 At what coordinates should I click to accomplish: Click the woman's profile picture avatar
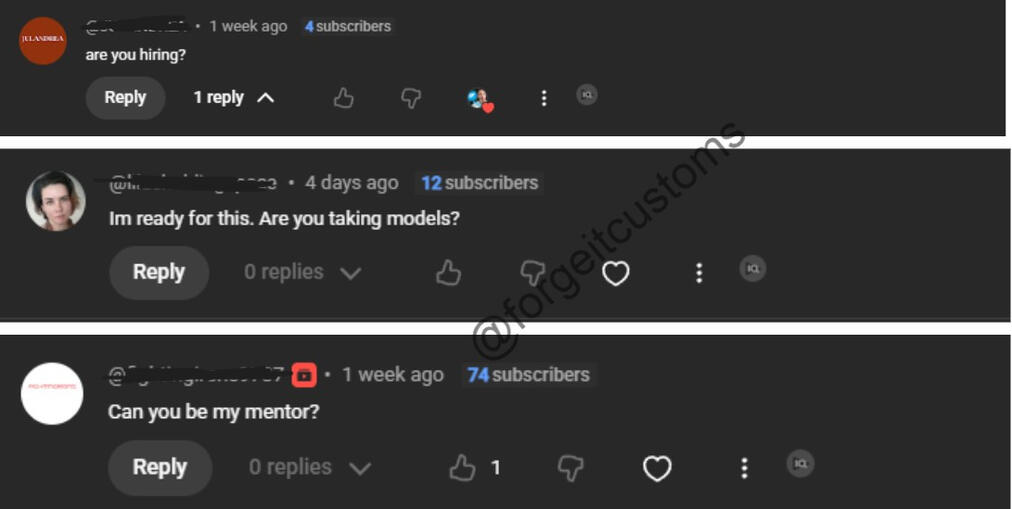click(x=56, y=201)
